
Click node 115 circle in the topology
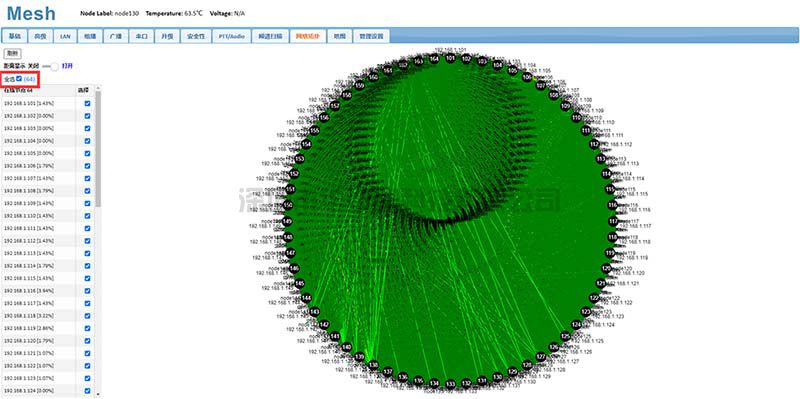point(610,189)
